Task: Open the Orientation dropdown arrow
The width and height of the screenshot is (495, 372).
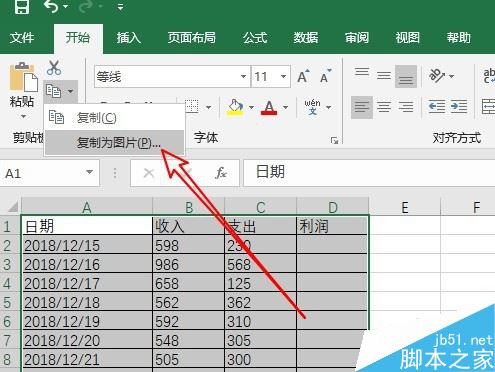Action: [451, 76]
